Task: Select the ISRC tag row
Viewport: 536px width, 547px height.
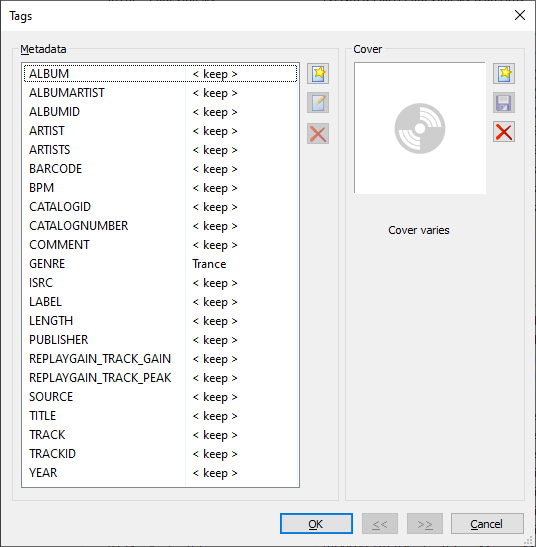Action: [x=161, y=283]
